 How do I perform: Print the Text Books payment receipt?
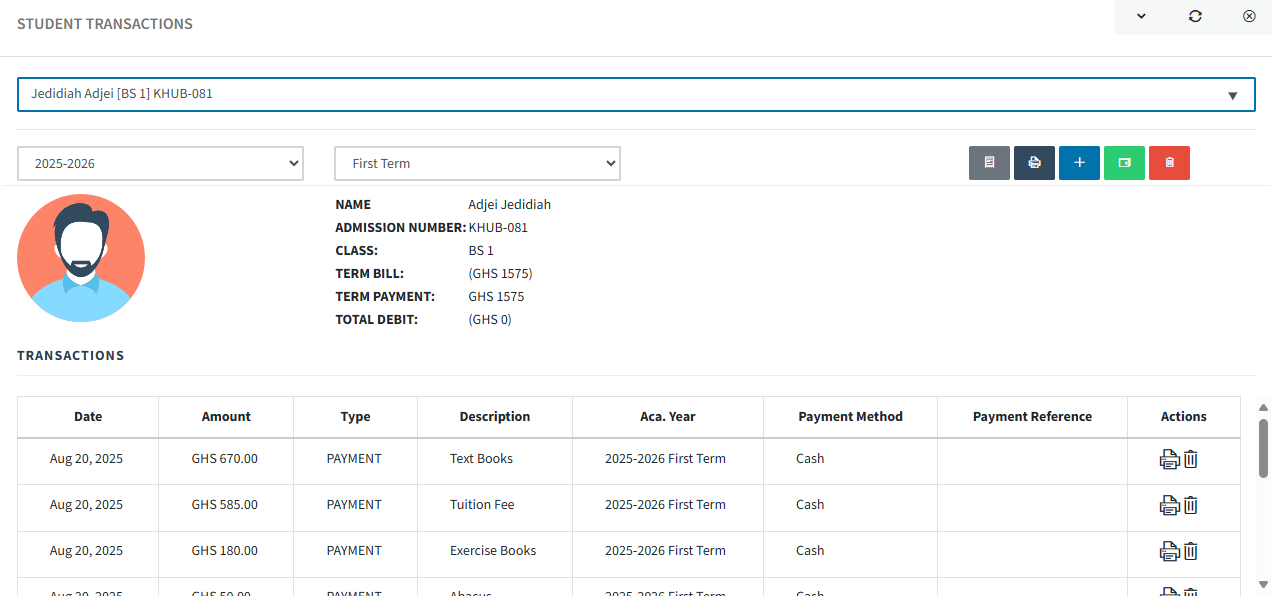1168,459
